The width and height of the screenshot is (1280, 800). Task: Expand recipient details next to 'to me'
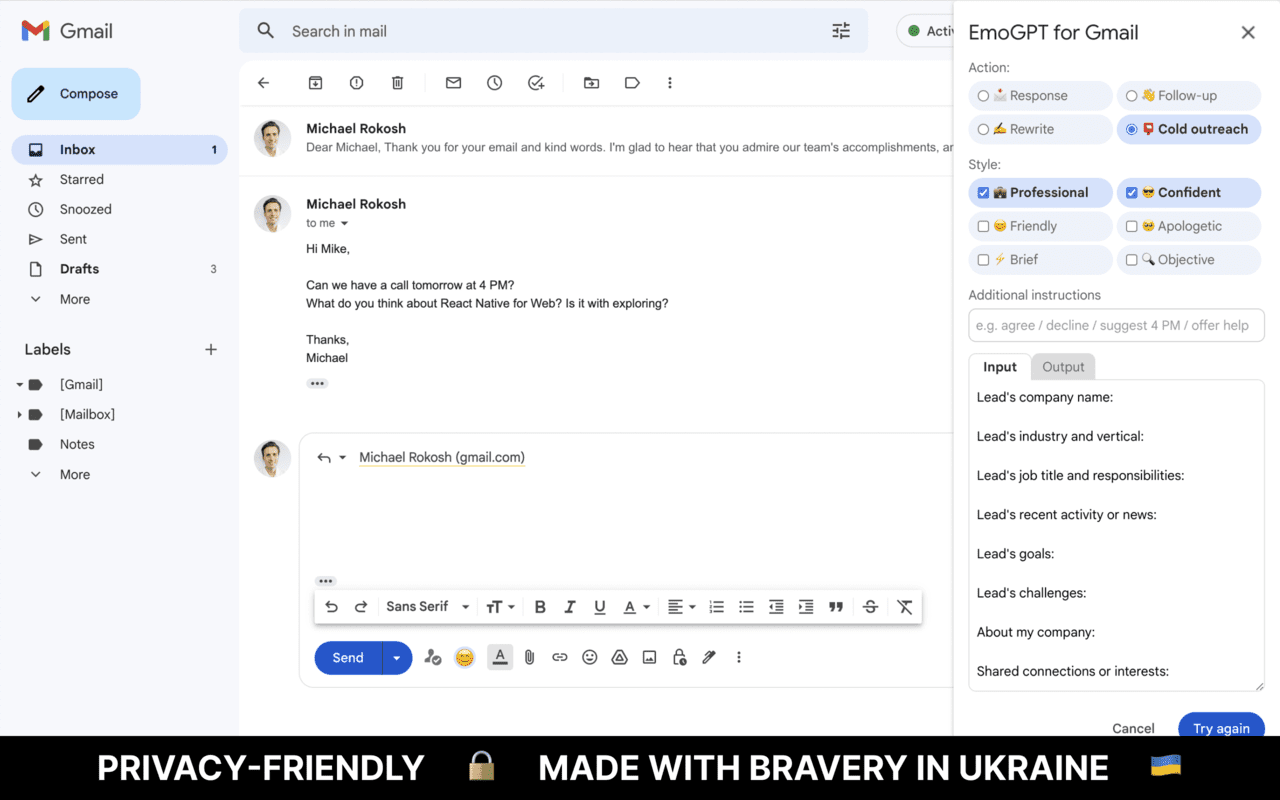pyautogui.click(x=345, y=224)
